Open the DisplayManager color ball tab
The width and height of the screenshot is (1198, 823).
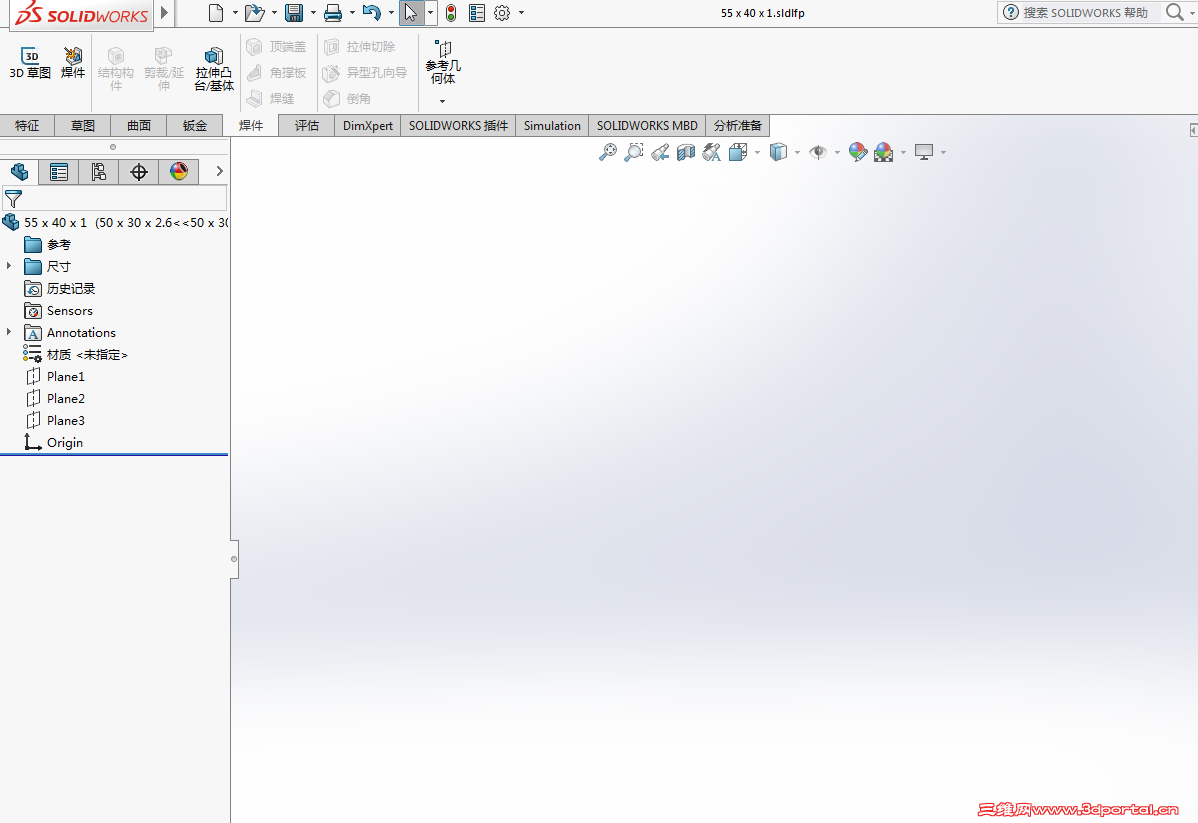point(179,172)
